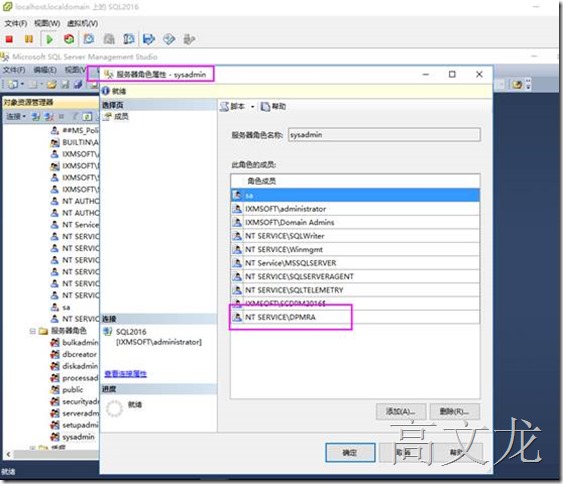This screenshot has width=563, height=484.
Task: Click the open file folder icon in SSMS toolbar
Action: coord(52,84)
